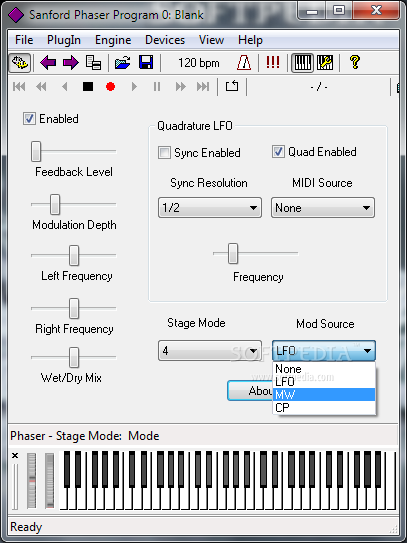
Task: Check the Sync Enabled checkbox
Action: tap(164, 152)
